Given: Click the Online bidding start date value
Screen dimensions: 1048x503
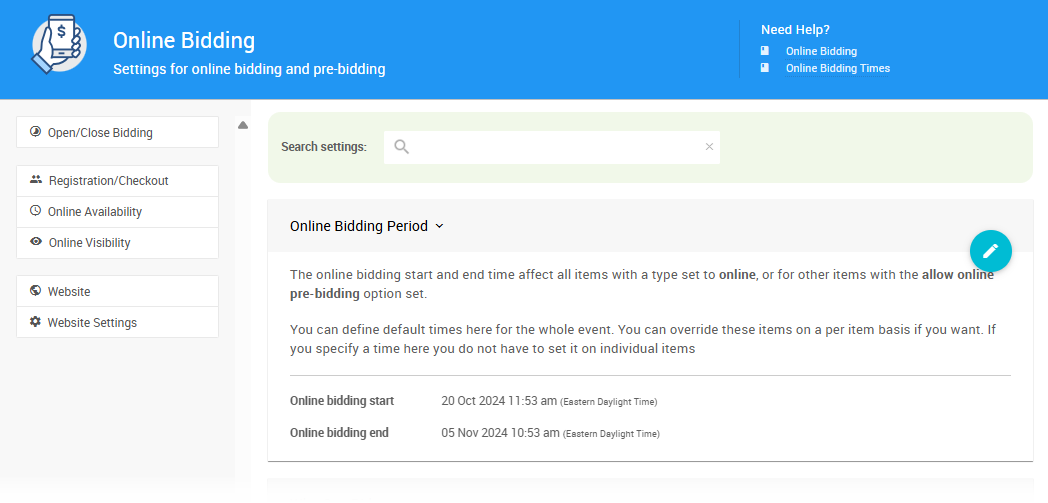Looking at the screenshot, I should coord(499,401).
